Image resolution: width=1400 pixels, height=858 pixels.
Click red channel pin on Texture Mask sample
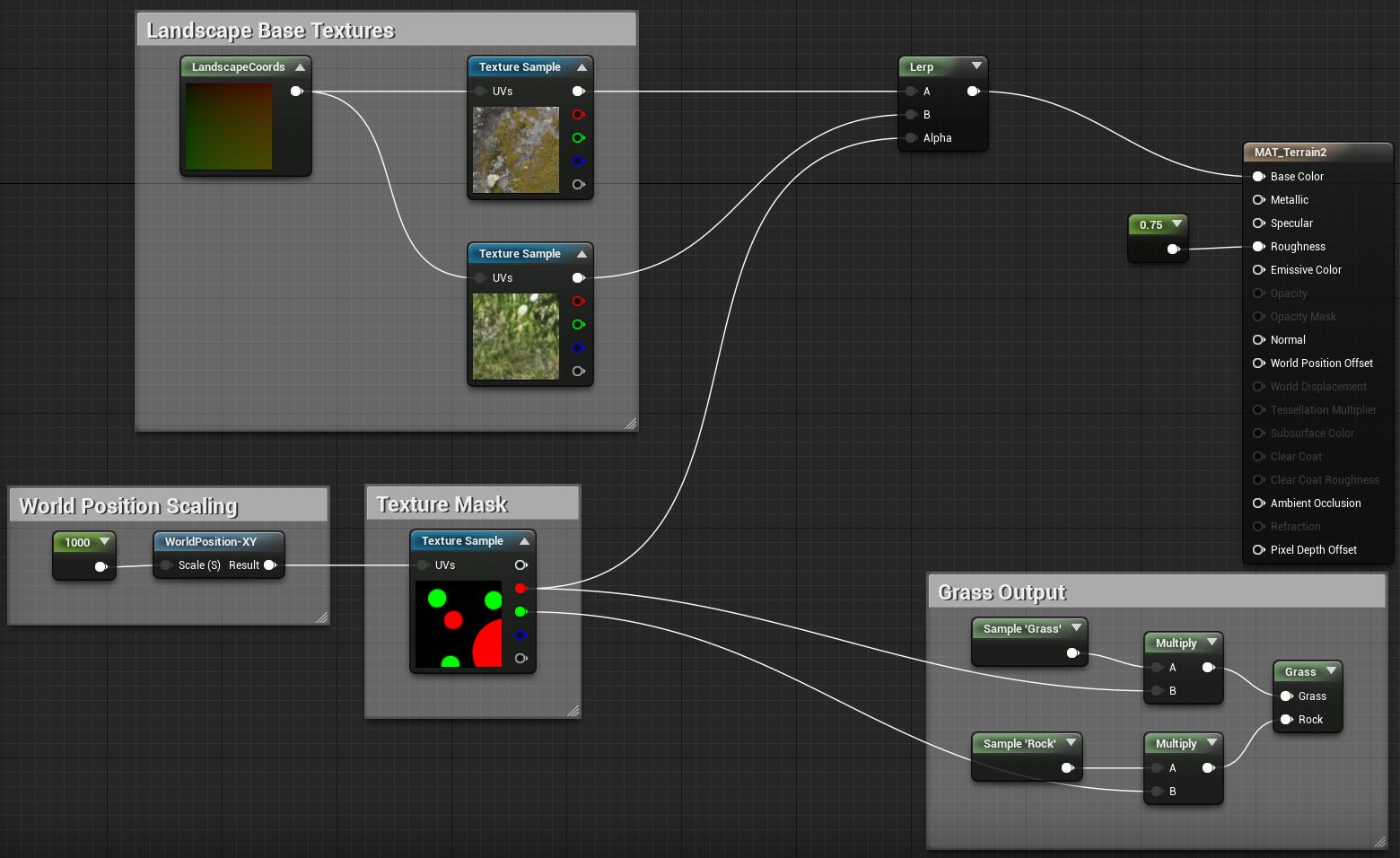click(521, 589)
